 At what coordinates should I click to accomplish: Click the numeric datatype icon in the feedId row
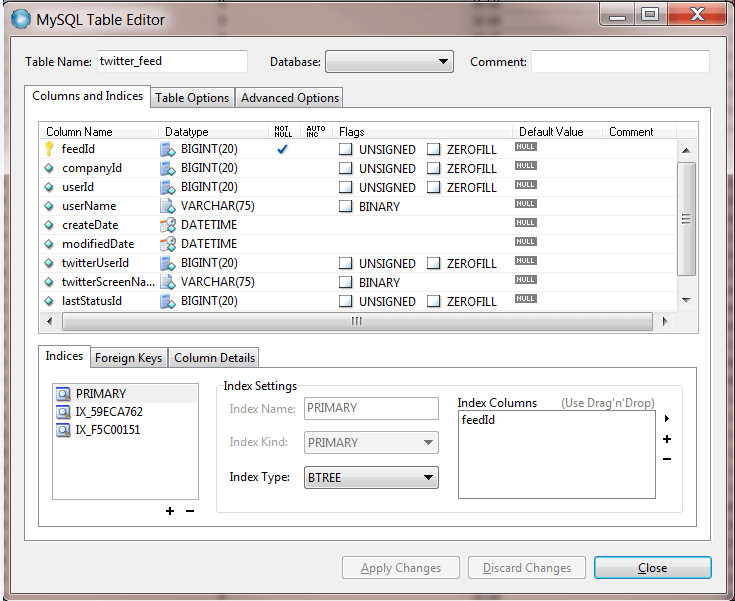click(167, 150)
